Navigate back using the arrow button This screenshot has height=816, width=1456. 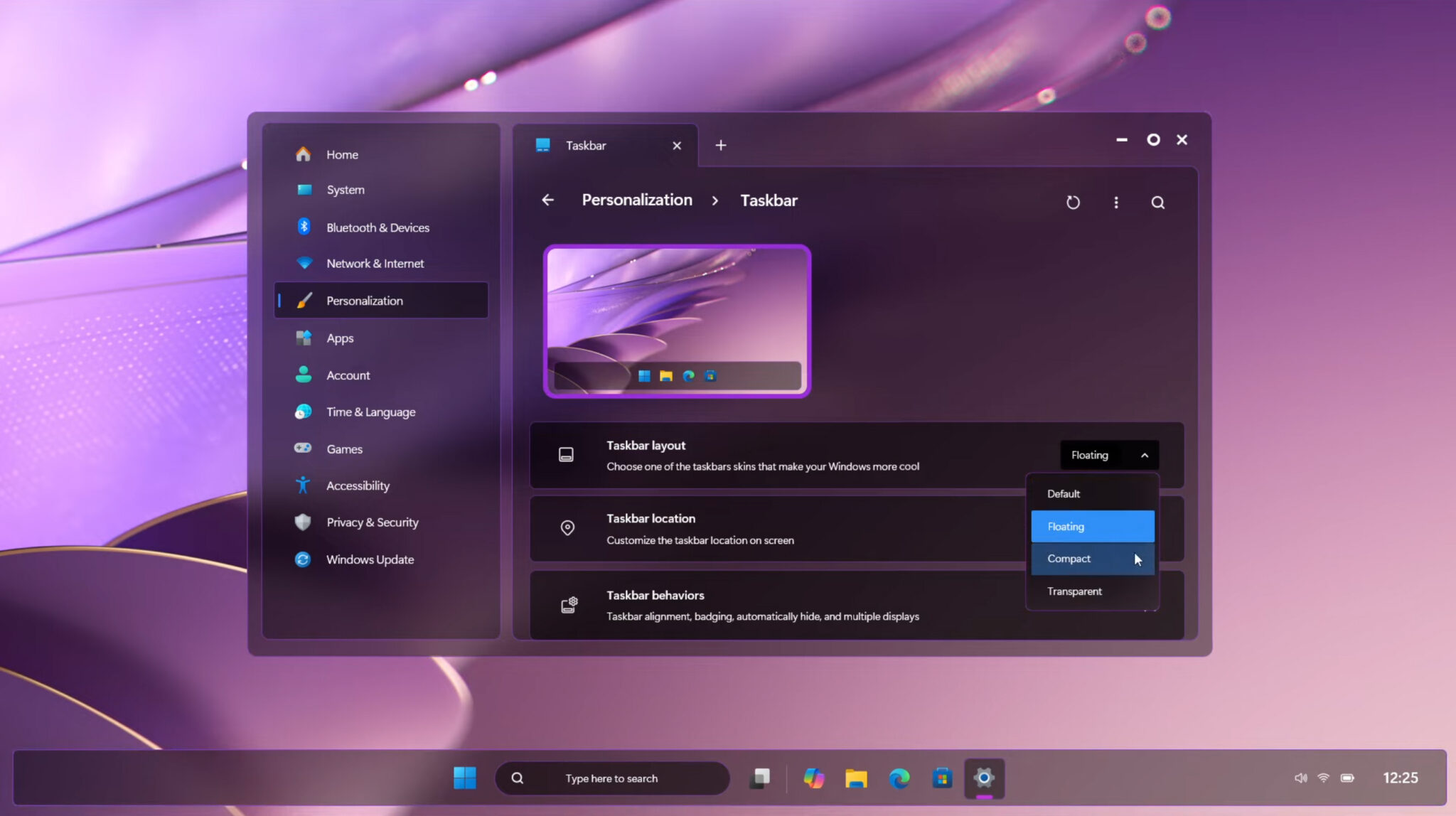547,200
